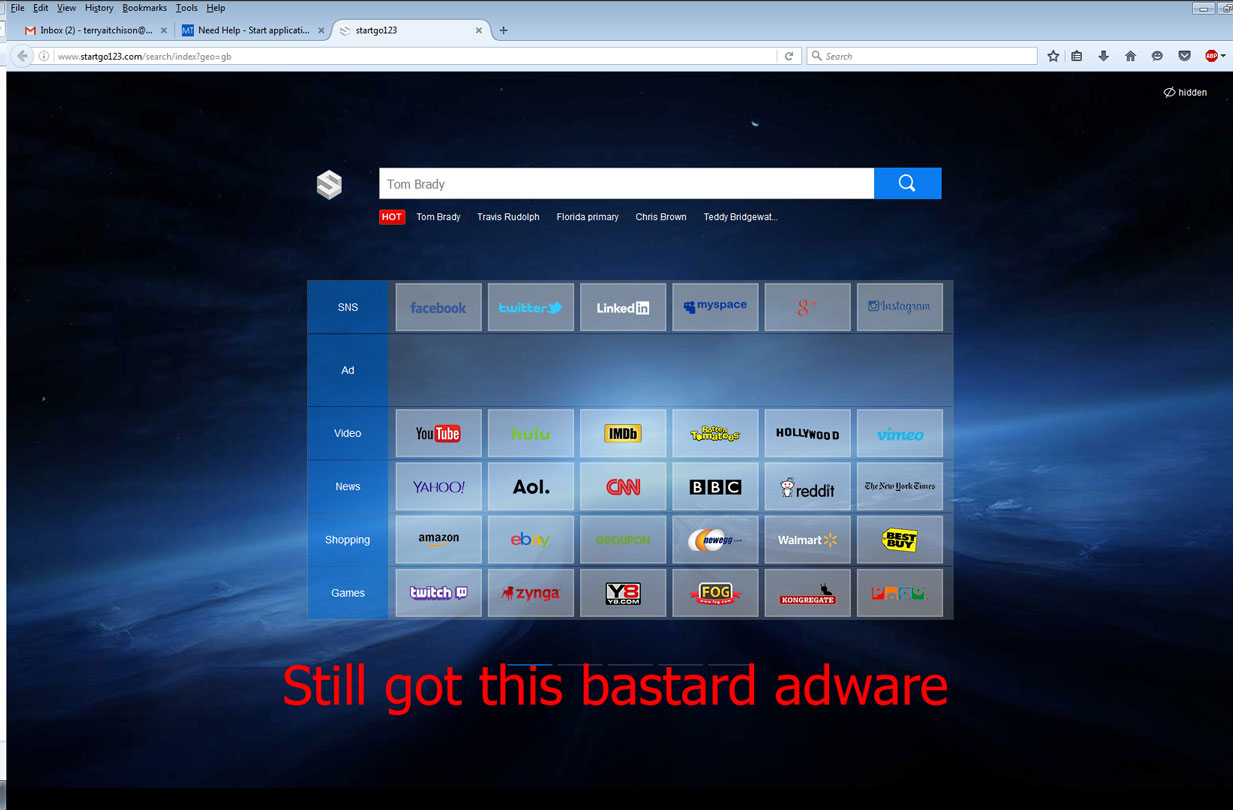Open the Amazon tile

tap(438, 539)
